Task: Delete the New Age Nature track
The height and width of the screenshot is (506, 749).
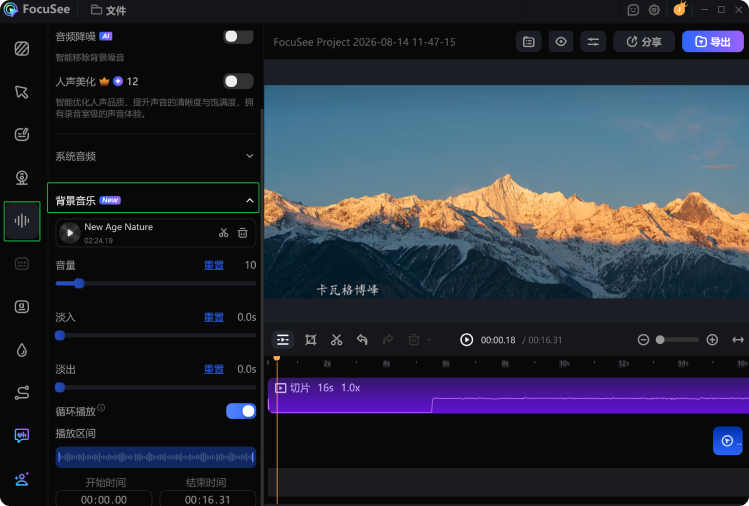Action: pos(243,233)
